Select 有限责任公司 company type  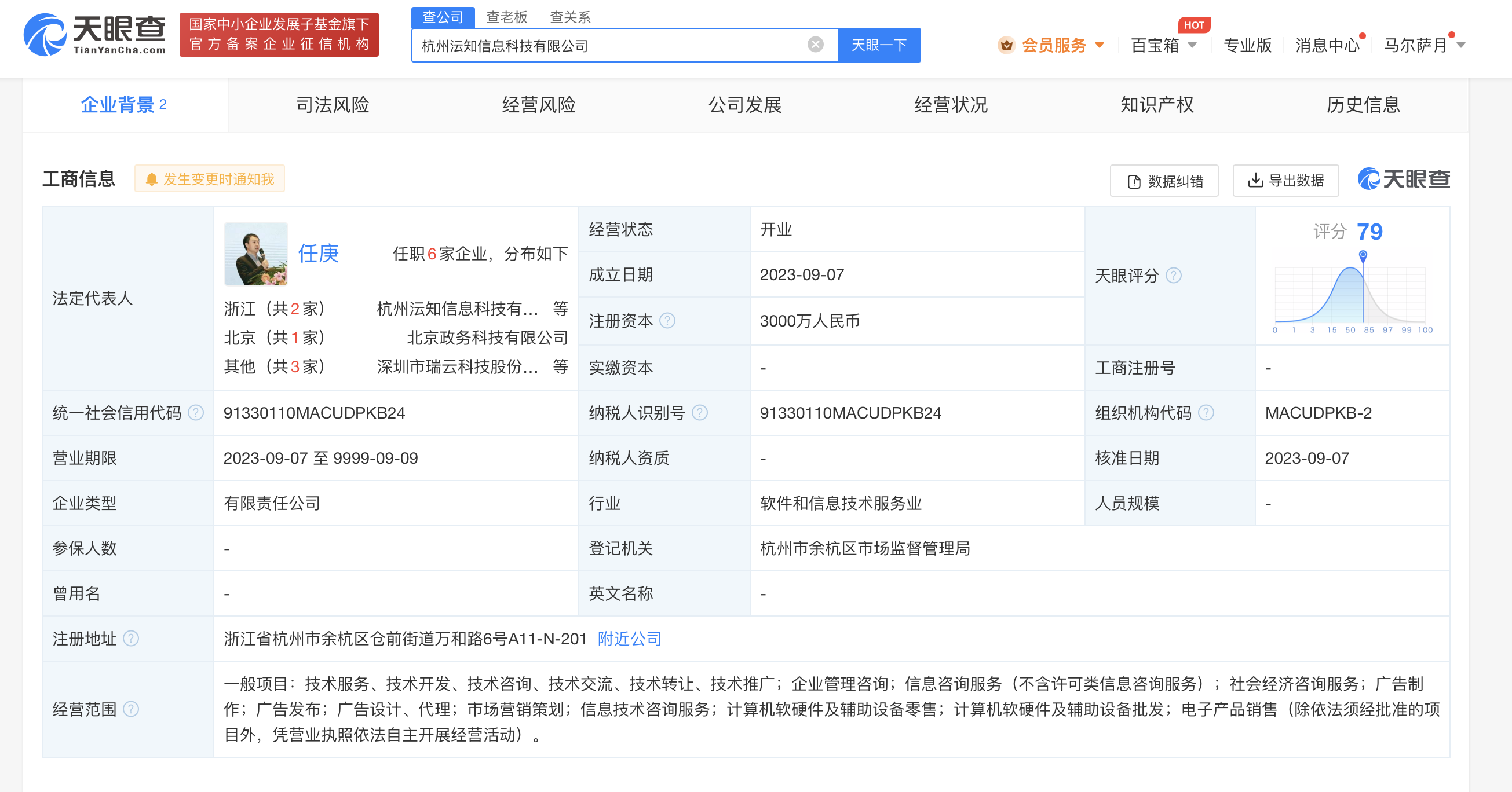tap(272, 503)
